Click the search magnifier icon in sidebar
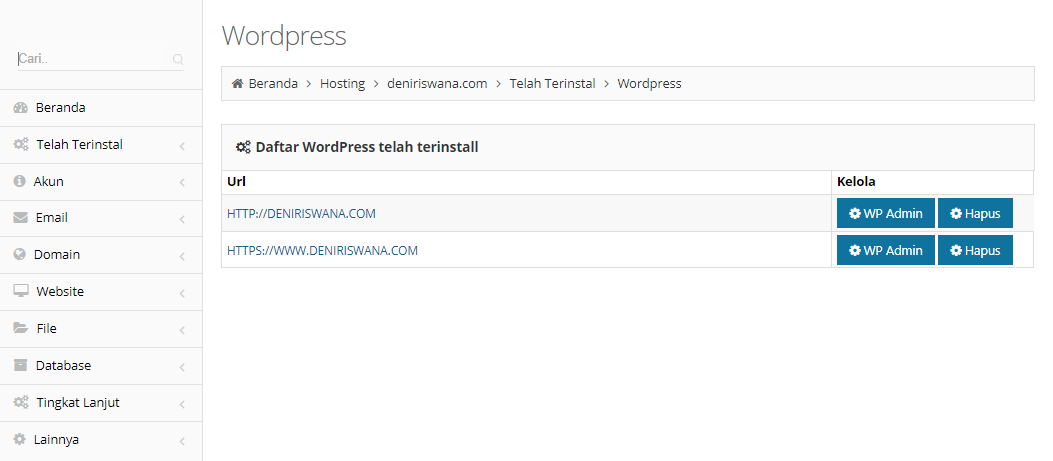Viewport: 1053px width, 461px height. click(x=178, y=60)
